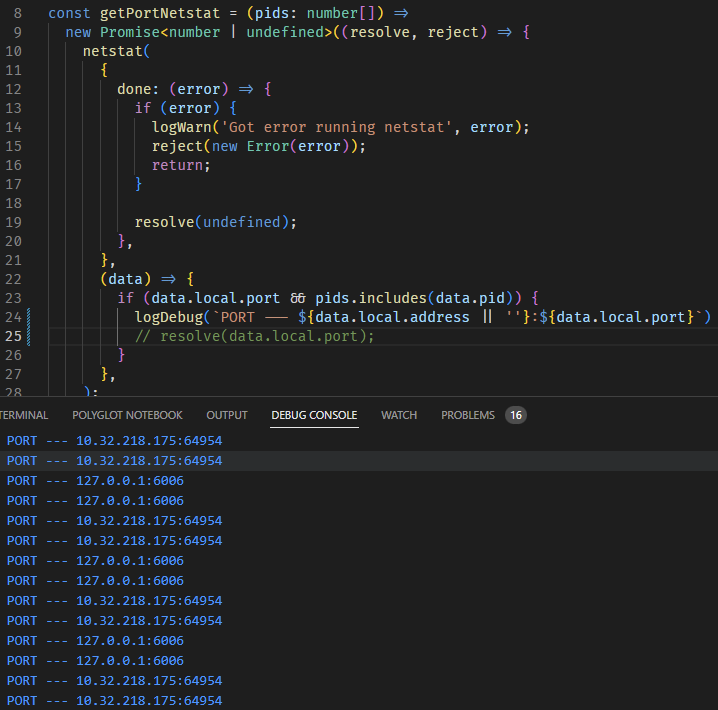Screen dimensions: 718x710
Task: Place cursor on getPortNetstat function name
Action: (x=160, y=13)
